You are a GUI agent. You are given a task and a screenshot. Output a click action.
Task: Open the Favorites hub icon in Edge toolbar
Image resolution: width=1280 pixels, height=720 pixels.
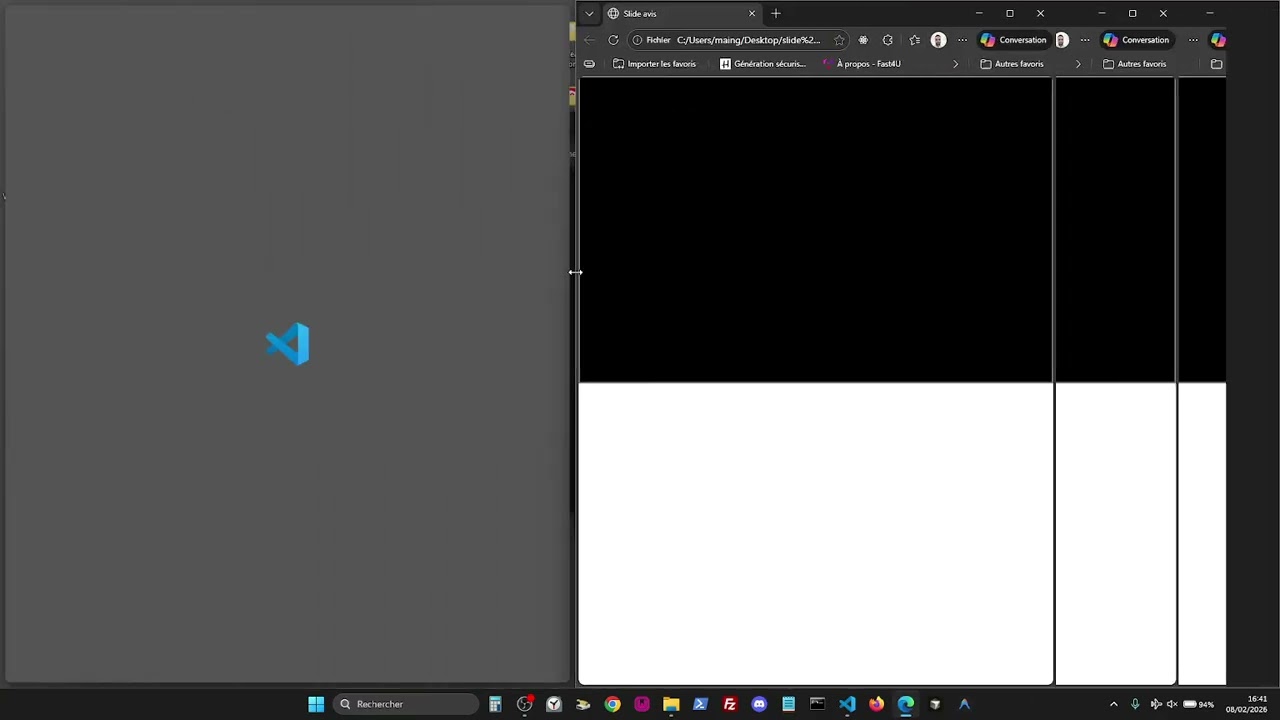pyautogui.click(x=914, y=40)
